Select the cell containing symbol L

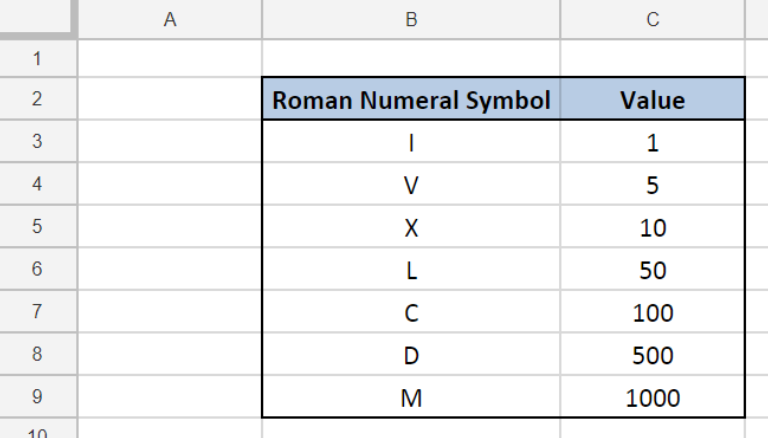411,269
